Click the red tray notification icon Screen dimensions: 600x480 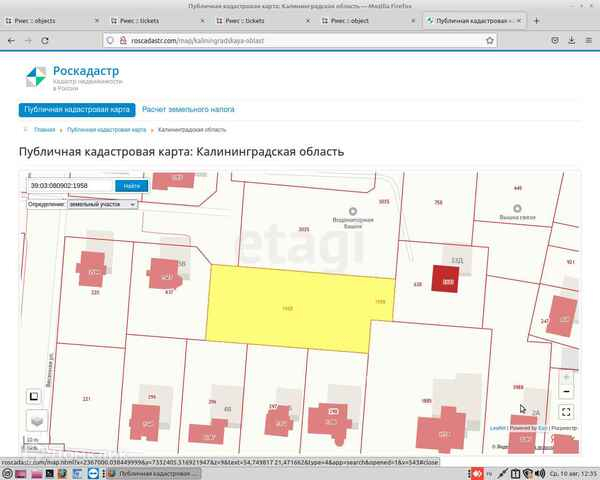[477, 474]
